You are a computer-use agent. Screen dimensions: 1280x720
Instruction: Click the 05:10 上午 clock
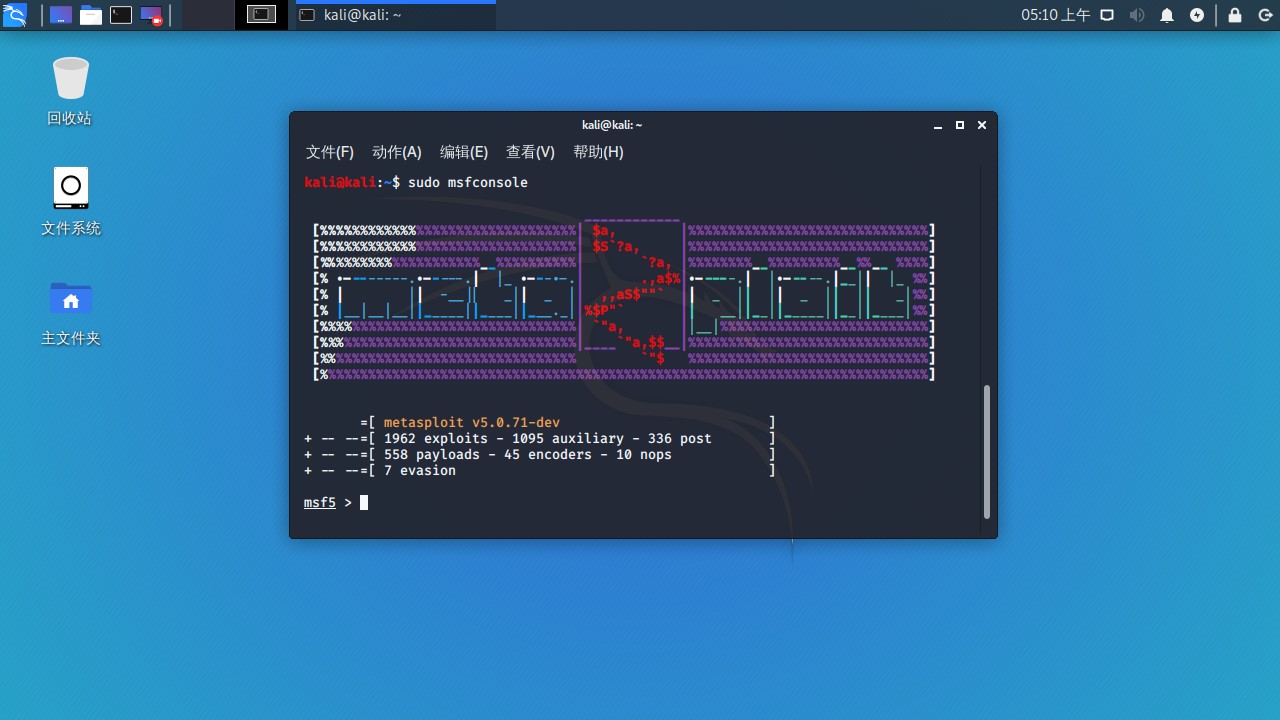point(1055,15)
